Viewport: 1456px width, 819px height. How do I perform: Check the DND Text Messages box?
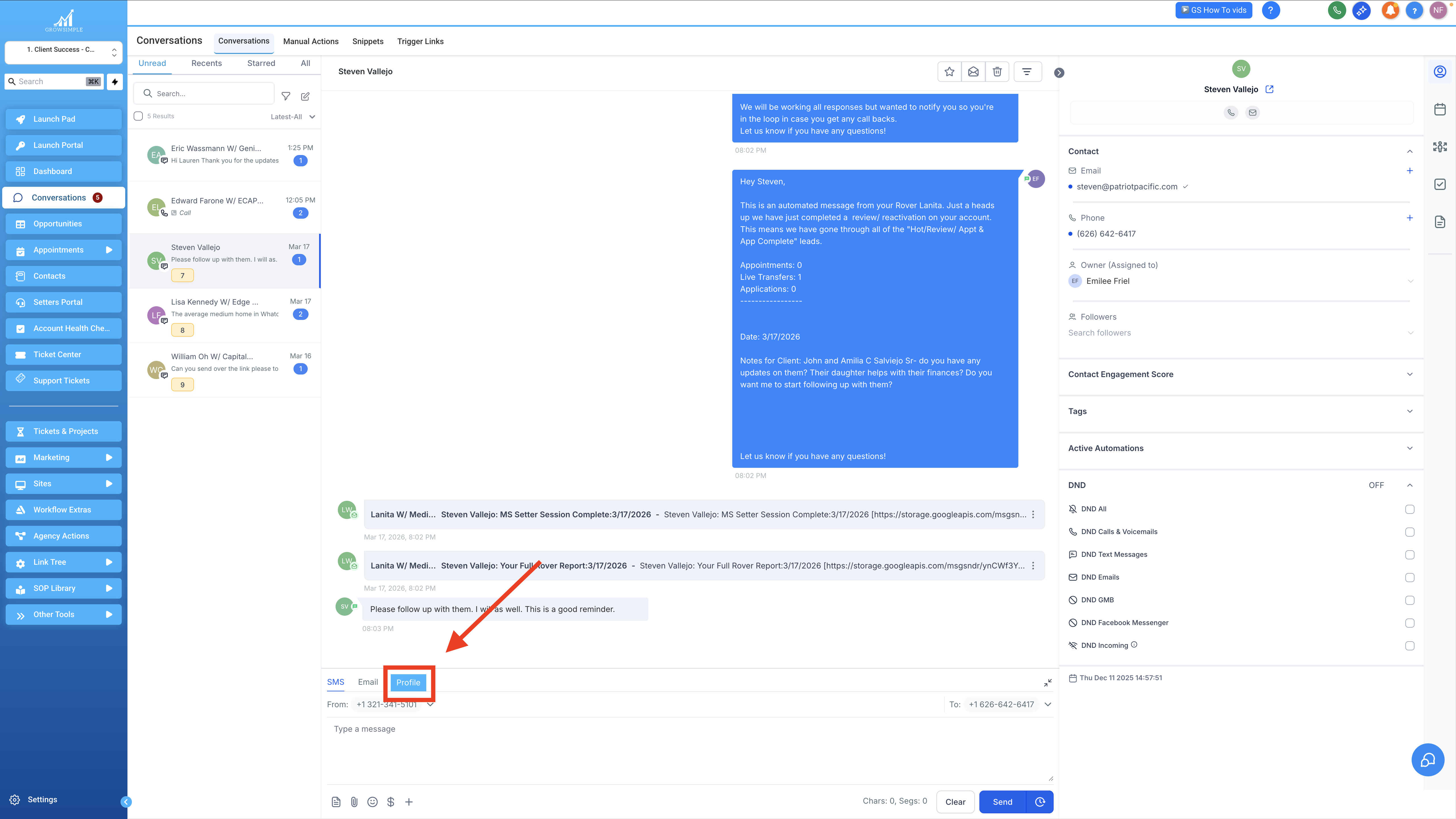tap(1410, 555)
